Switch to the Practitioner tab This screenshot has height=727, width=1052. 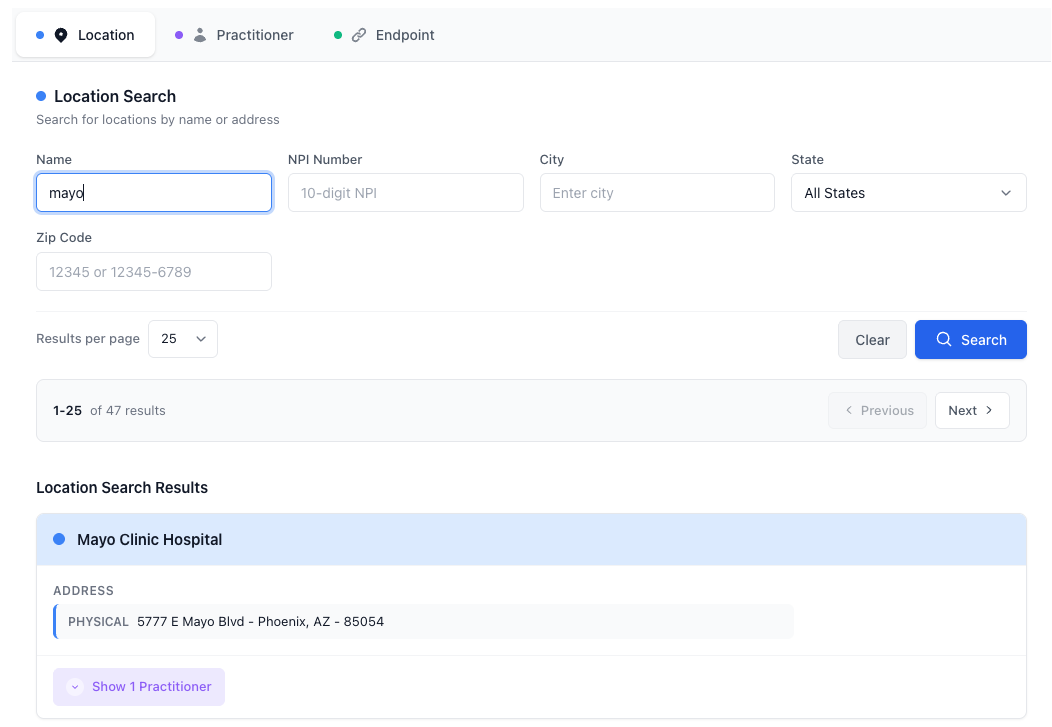tap(235, 35)
